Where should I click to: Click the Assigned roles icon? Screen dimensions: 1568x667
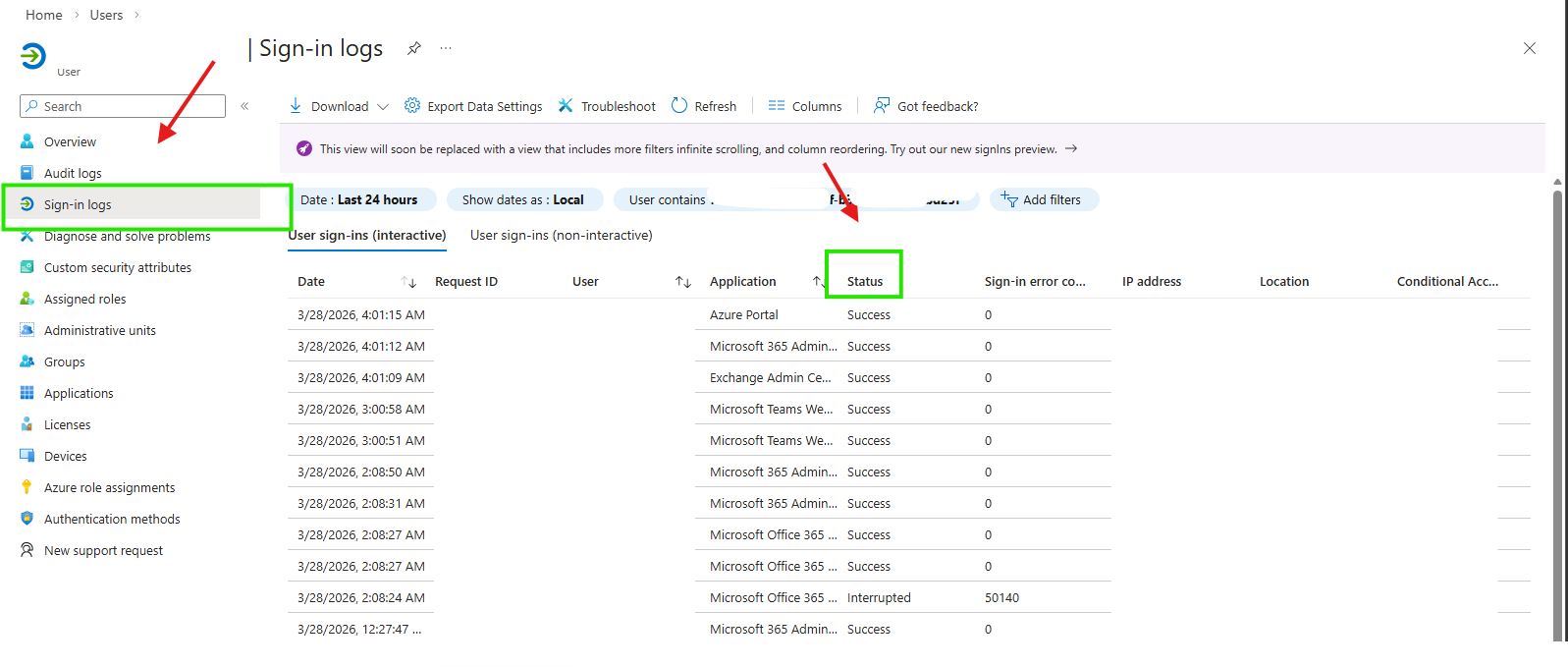click(x=27, y=299)
